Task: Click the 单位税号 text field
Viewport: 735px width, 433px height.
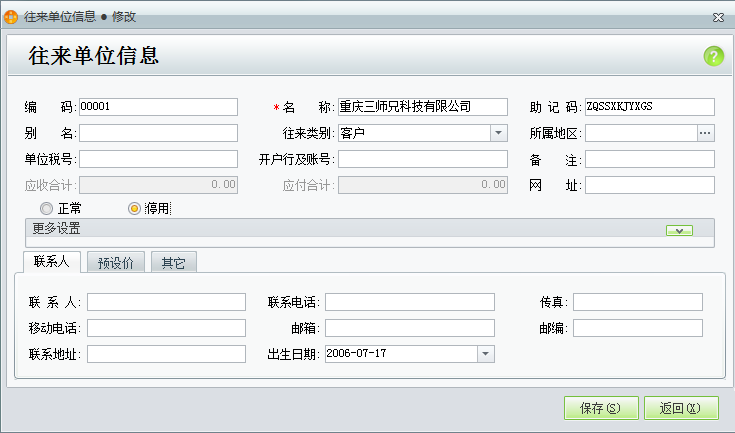Action: click(x=158, y=159)
